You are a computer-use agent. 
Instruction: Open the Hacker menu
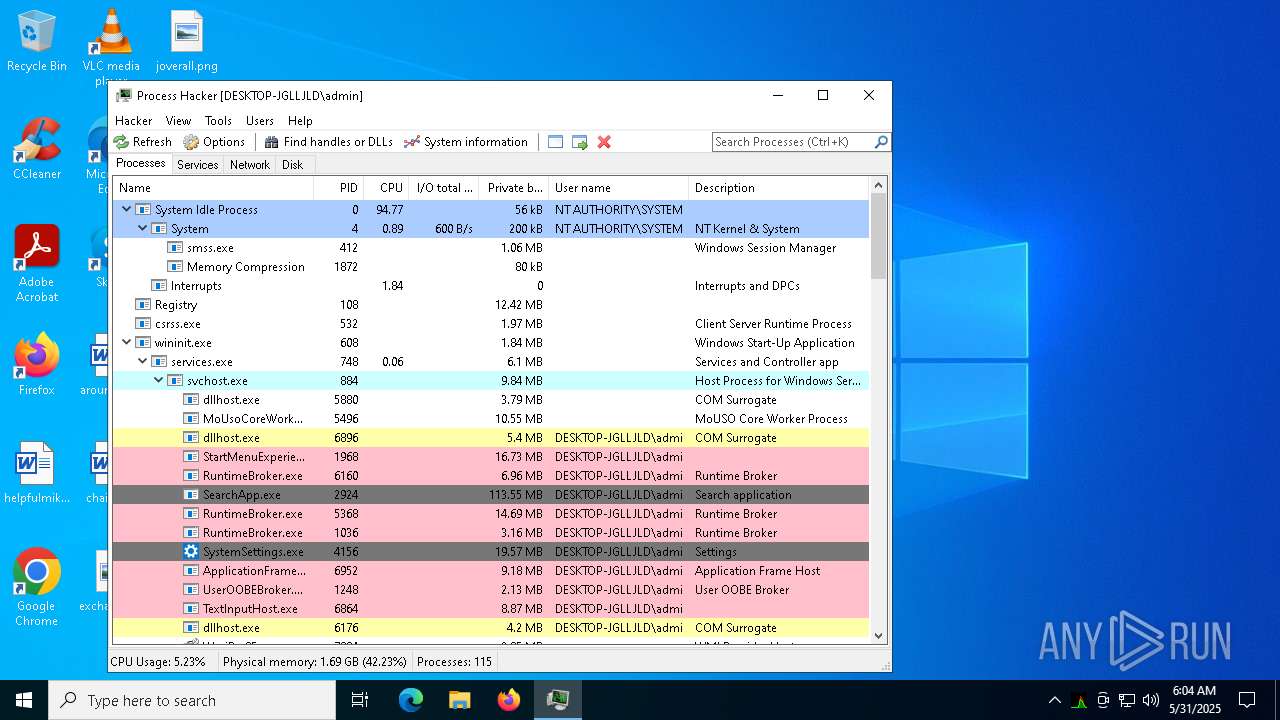pyautogui.click(x=134, y=120)
